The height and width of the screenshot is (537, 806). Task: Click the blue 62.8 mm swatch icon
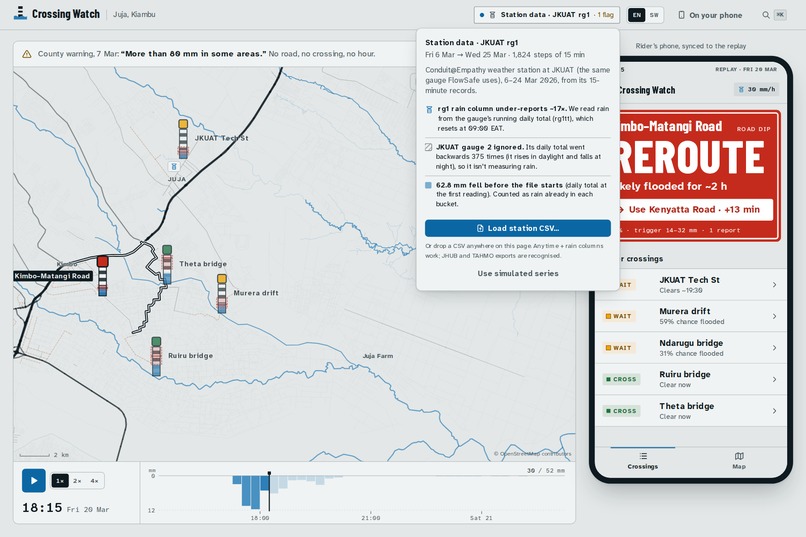[428, 185]
